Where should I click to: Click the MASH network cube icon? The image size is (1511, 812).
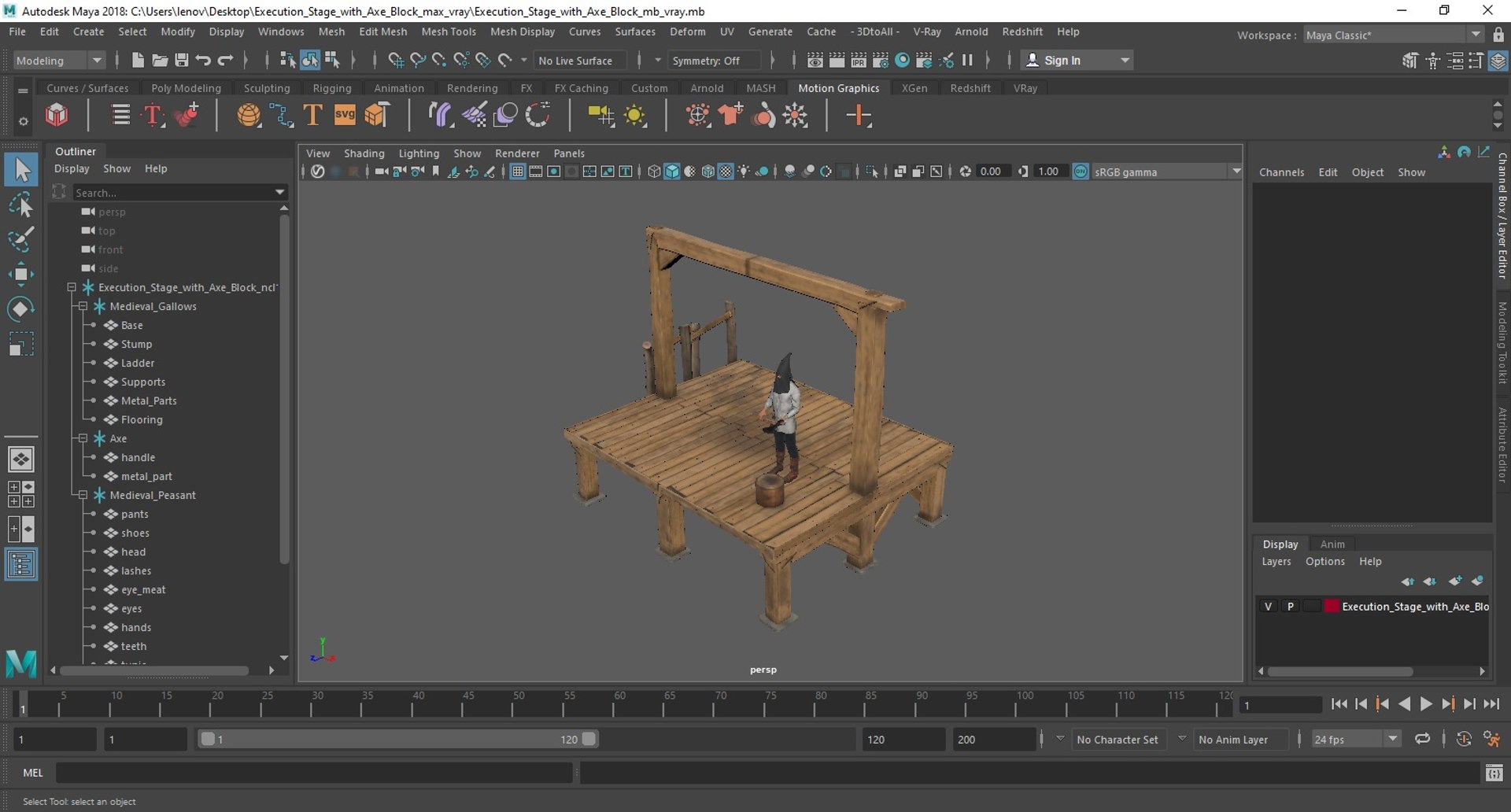coord(57,116)
